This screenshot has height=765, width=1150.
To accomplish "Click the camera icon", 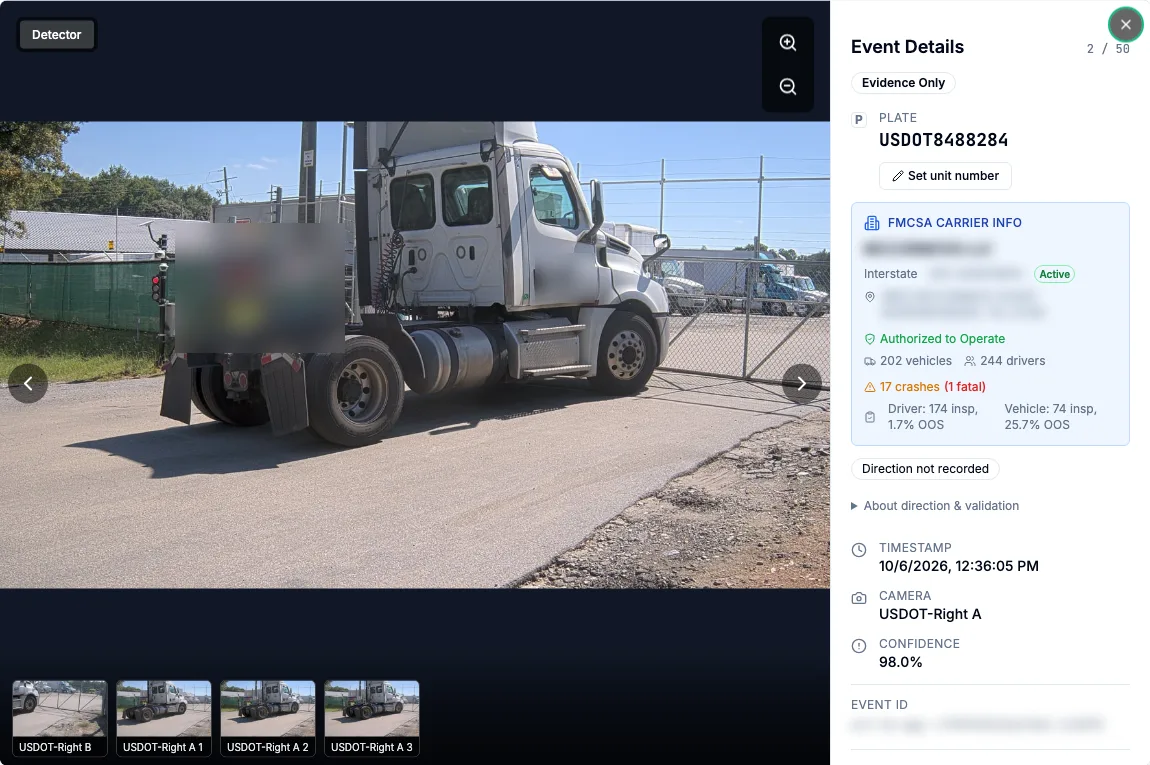I will (859, 599).
